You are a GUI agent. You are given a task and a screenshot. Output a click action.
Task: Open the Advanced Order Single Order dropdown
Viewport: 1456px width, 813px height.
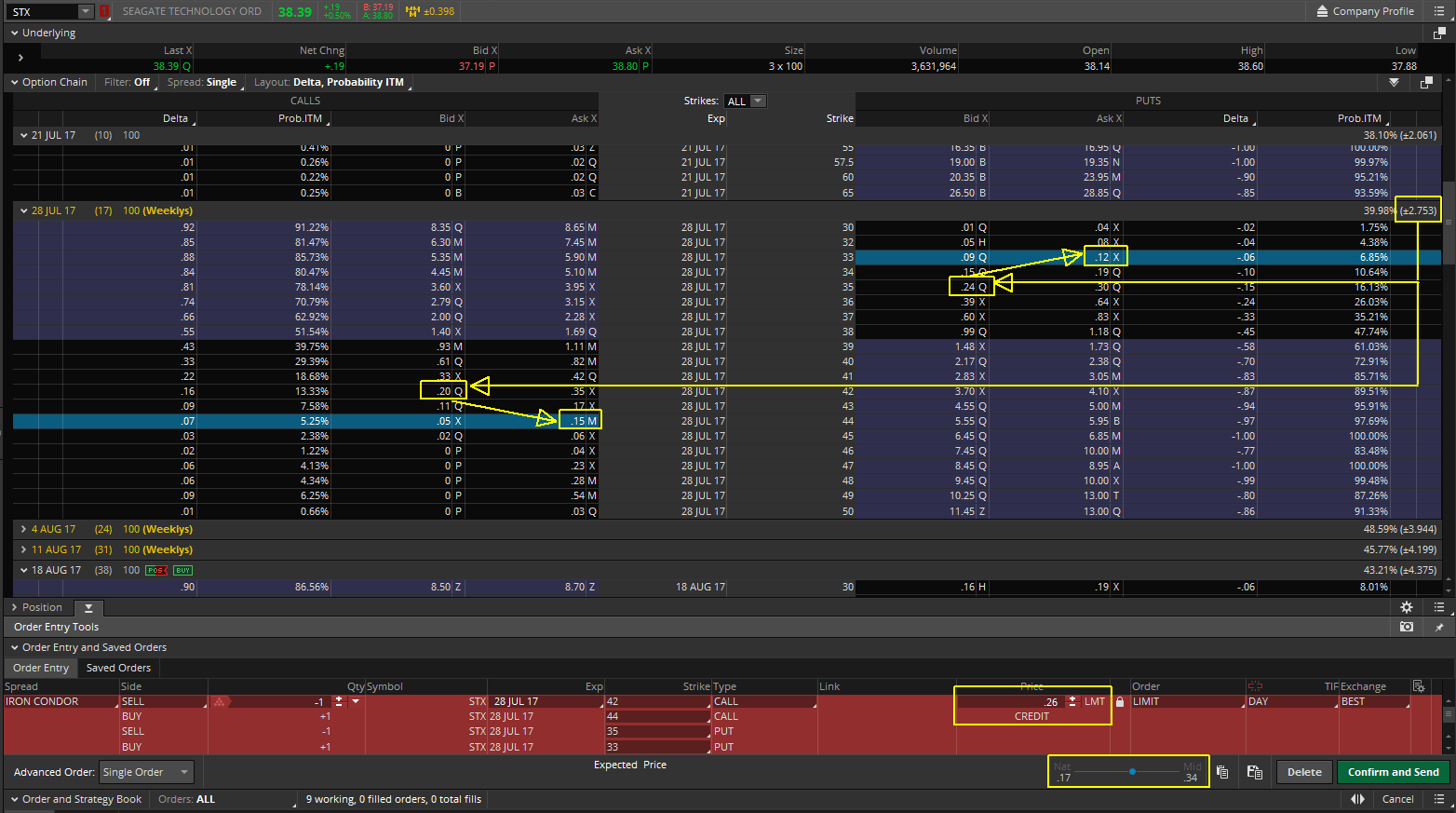pyautogui.click(x=146, y=772)
